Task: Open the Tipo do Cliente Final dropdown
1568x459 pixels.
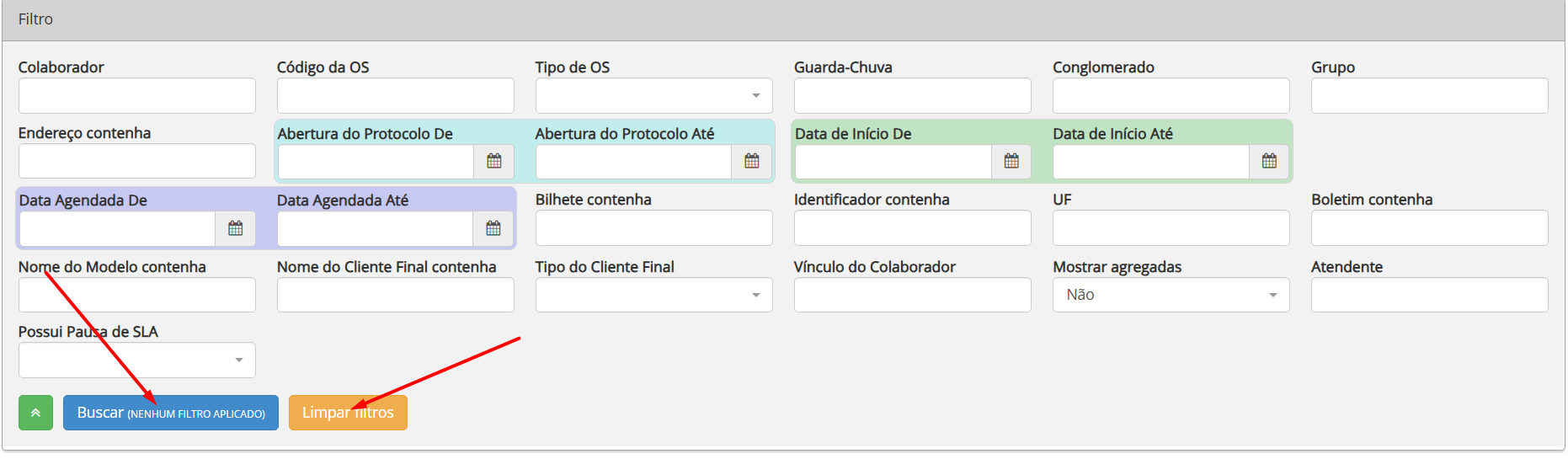Action: click(x=653, y=295)
